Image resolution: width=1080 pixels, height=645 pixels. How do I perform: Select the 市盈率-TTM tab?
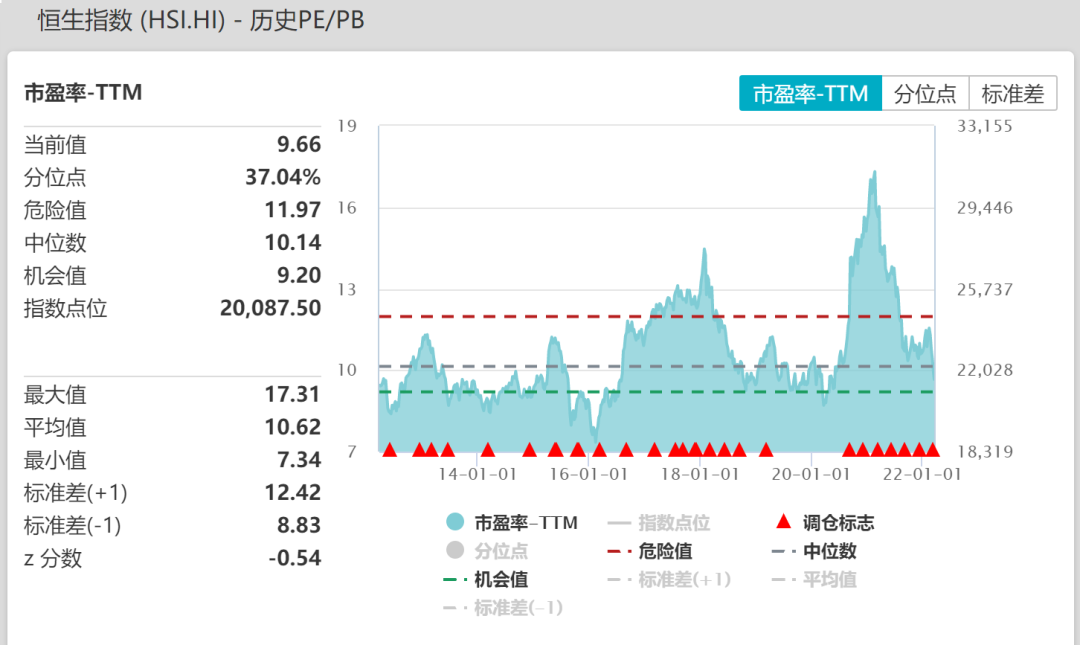point(810,93)
